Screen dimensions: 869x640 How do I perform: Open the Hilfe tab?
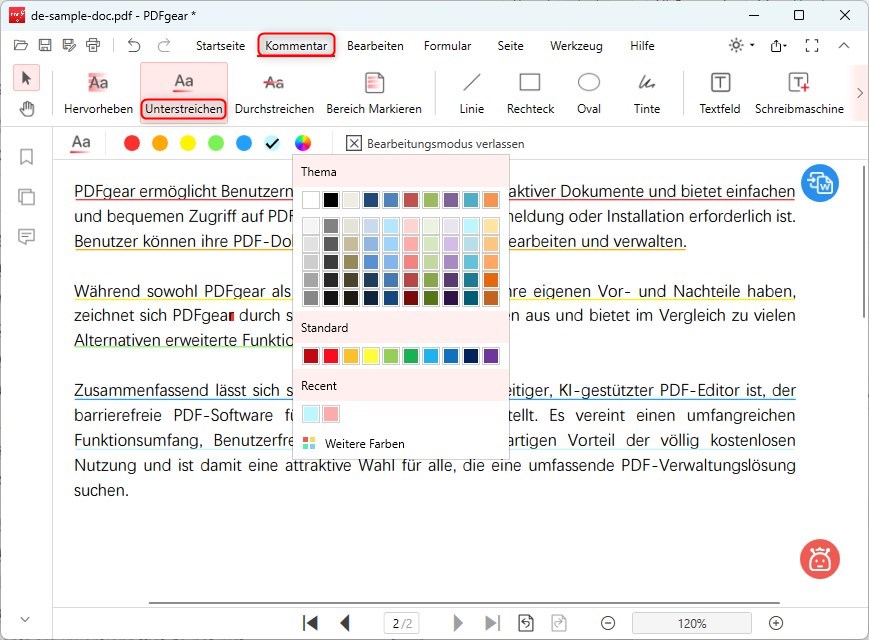pos(642,45)
